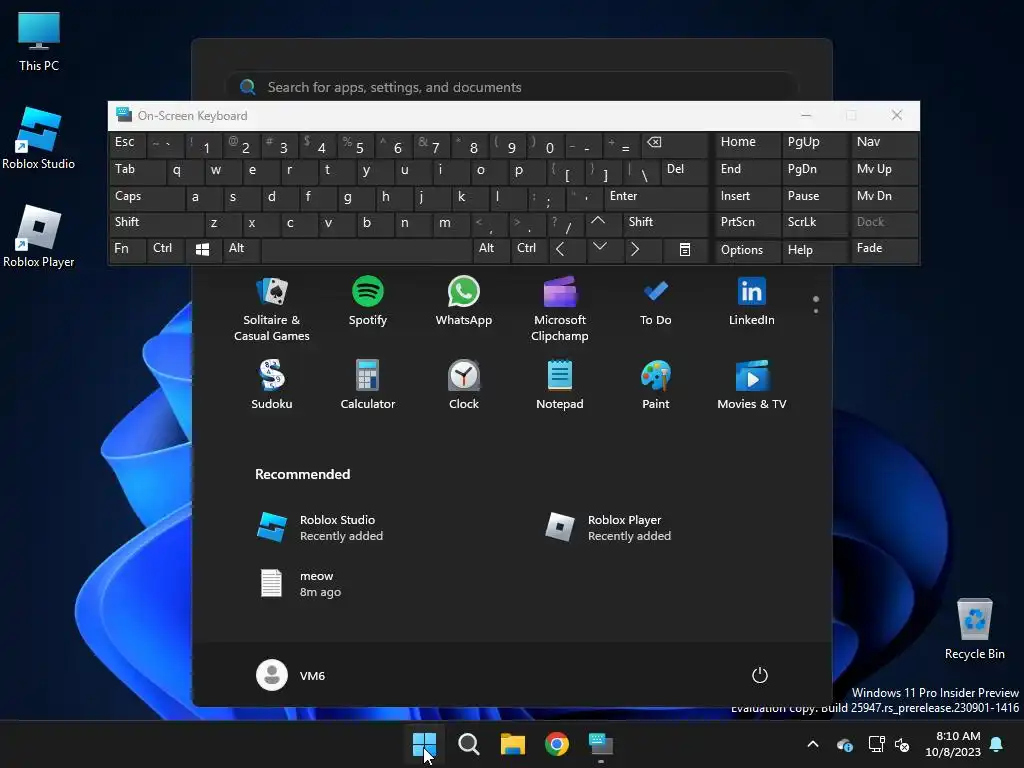Open the Clock app
The width and height of the screenshot is (1024, 768).
[464, 385]
